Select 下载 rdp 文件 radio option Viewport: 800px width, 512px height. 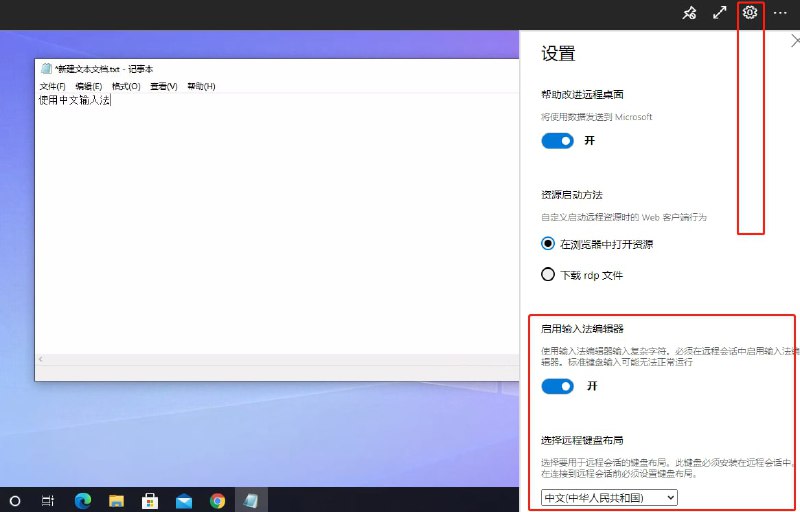tap(547, 275)
